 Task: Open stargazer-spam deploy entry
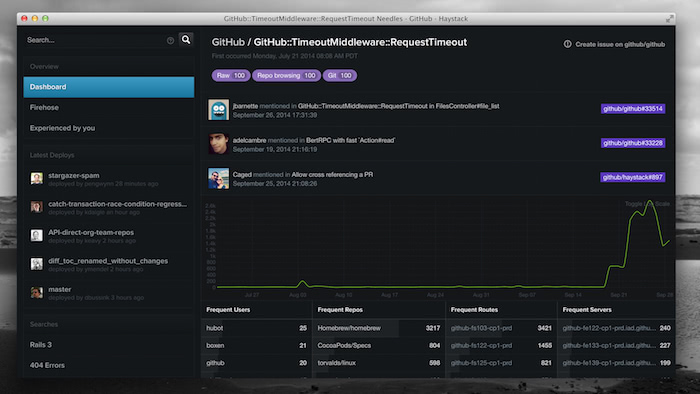coord(108,179)
